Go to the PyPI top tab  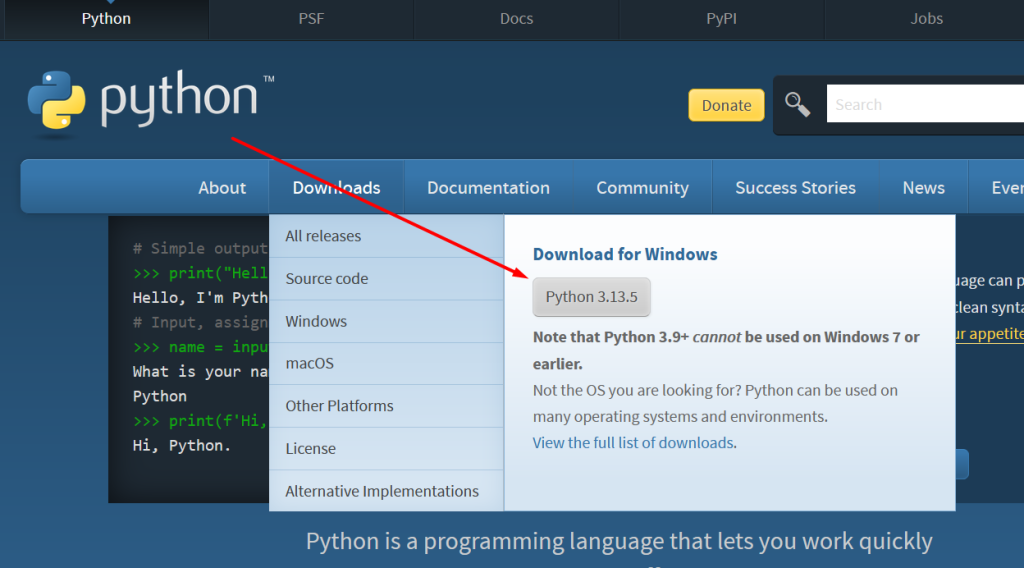(x=722, y=19)
